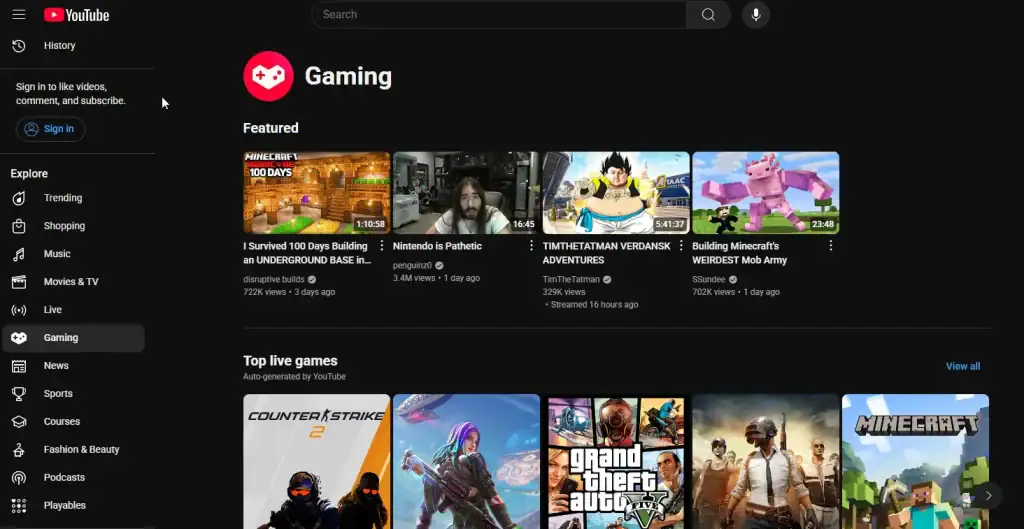Open History in sidebar
Screen dimensions: 1024x529
pyautogui.click(x=73, y=46)
